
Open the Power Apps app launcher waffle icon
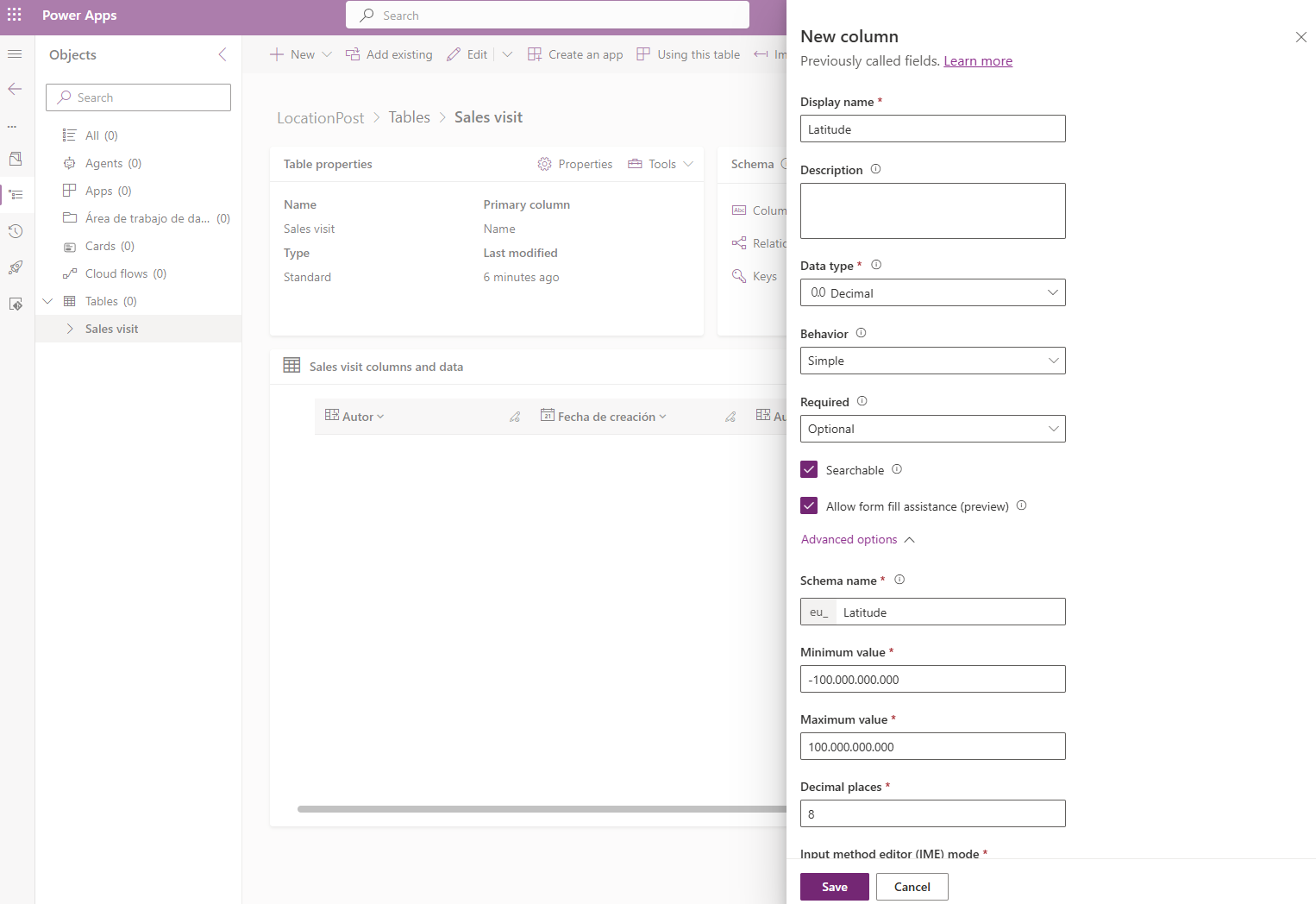pyautogui.click(x=14, y=15)
